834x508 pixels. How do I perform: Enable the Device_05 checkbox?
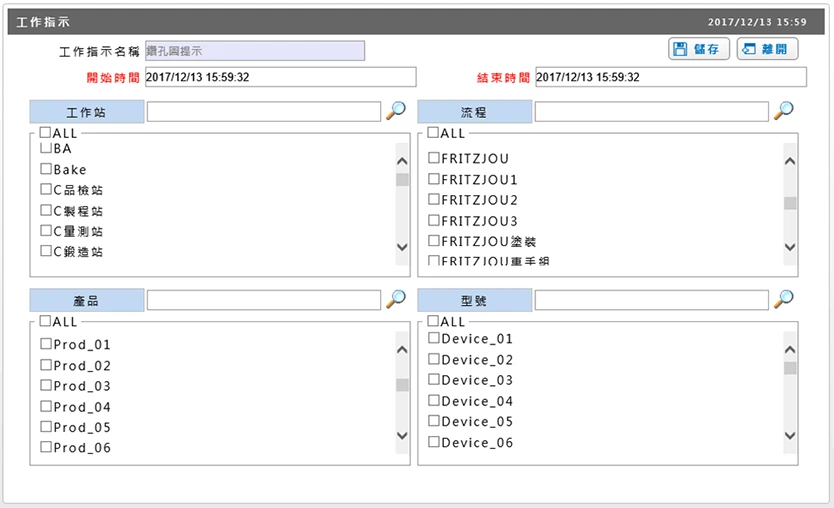pyautogui.click(x=433, y=421)
